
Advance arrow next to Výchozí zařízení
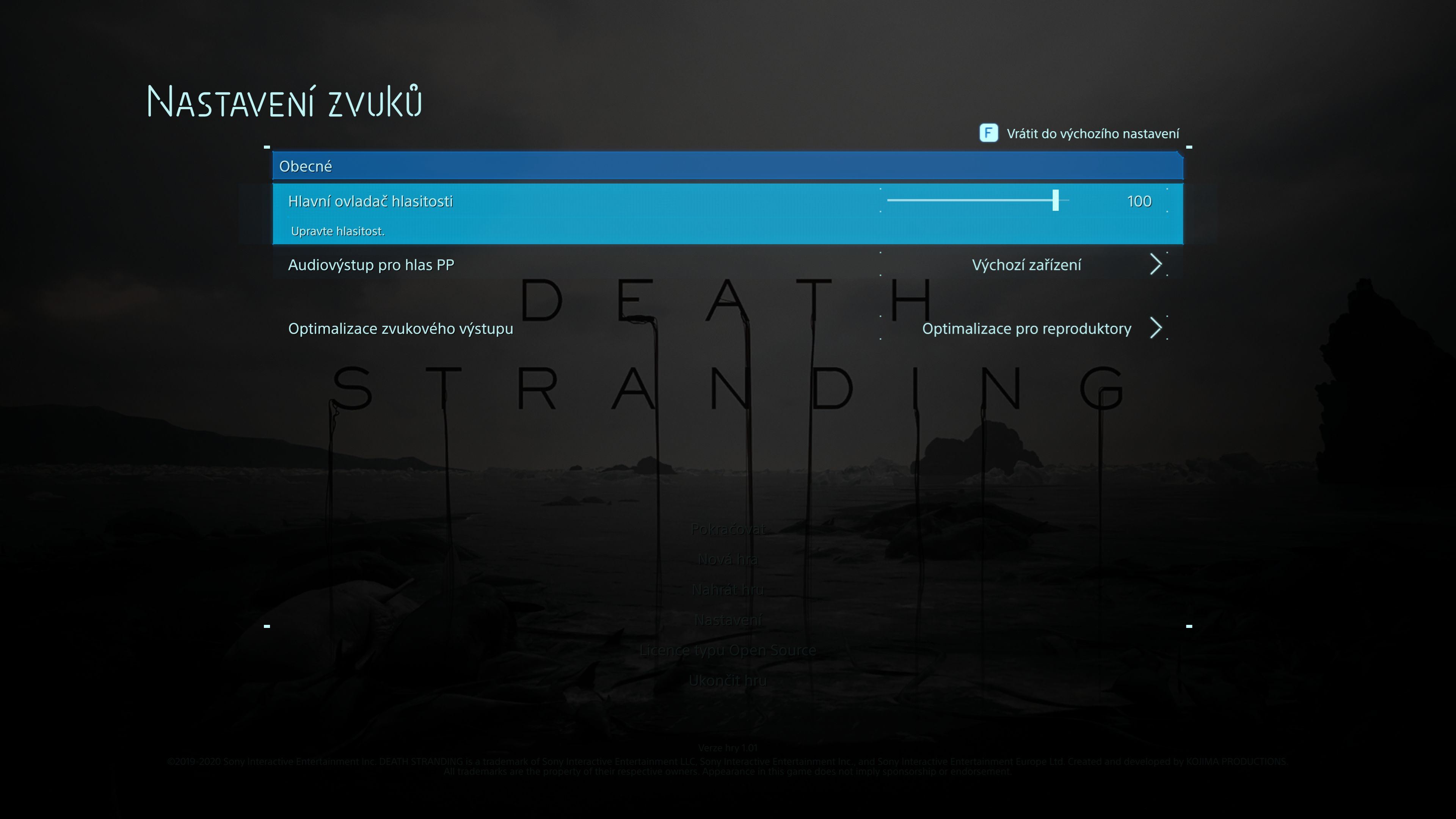(1156, 264)
